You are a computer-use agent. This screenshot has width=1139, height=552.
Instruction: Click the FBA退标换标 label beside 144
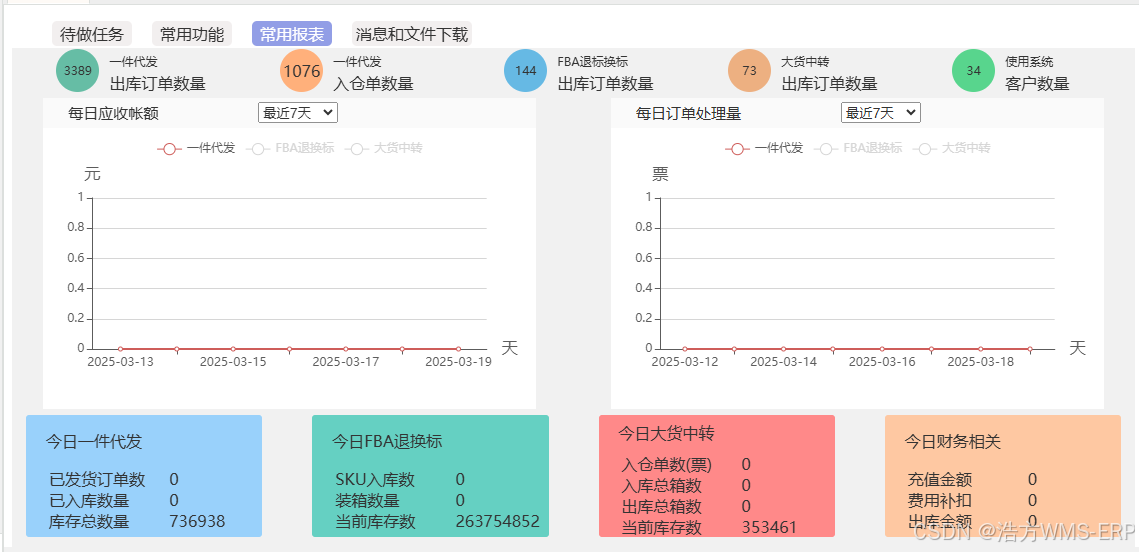point(593,62)
